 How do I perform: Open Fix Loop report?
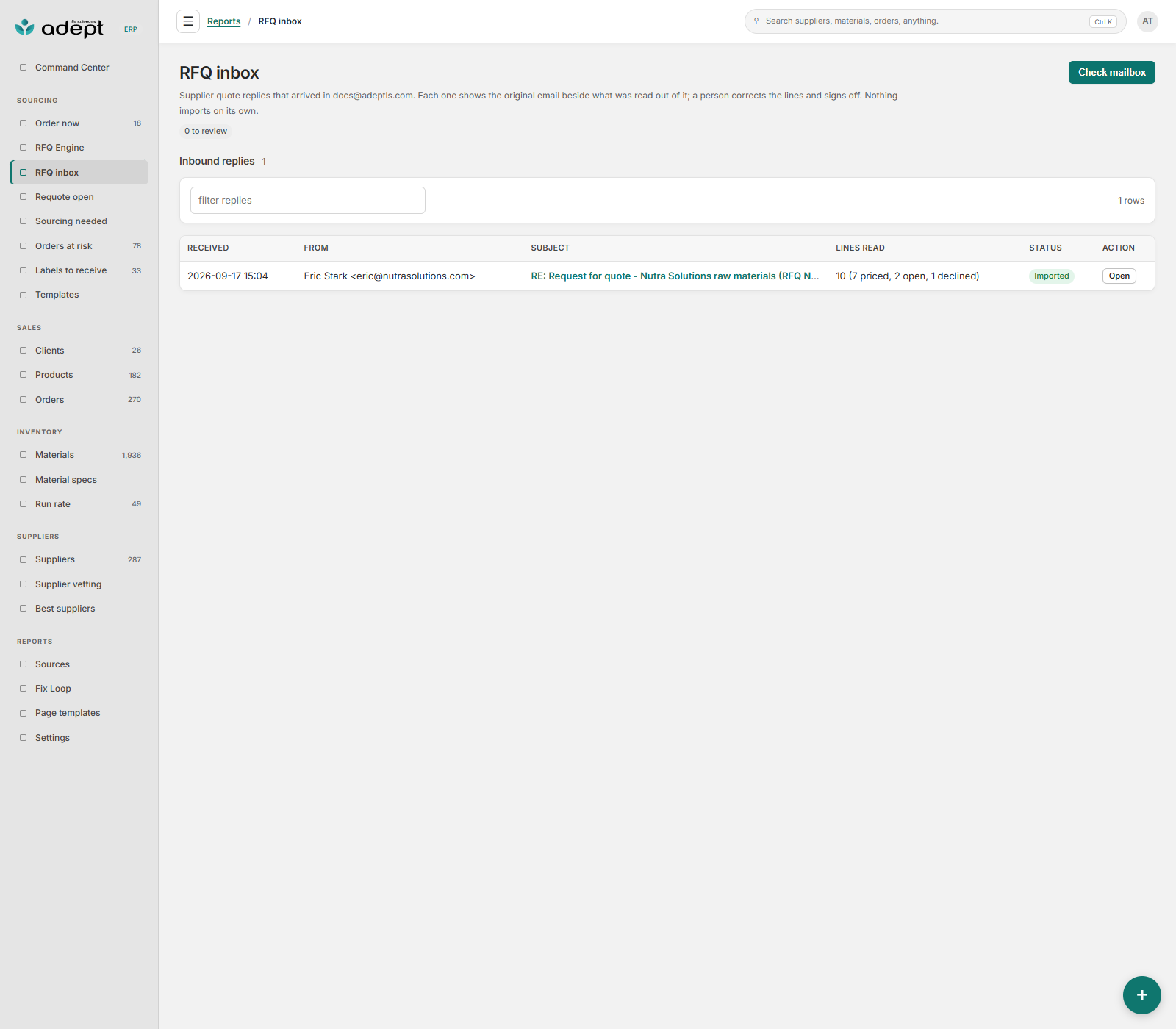coord(79,689)
